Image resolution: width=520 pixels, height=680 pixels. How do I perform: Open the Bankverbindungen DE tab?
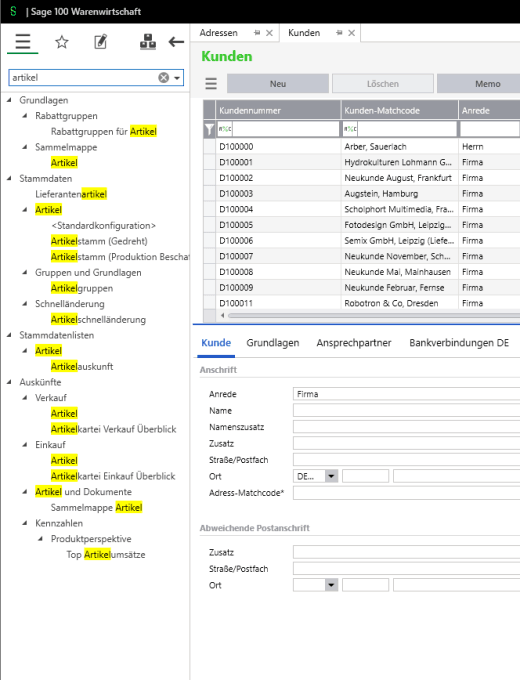(x=459, y=343)
